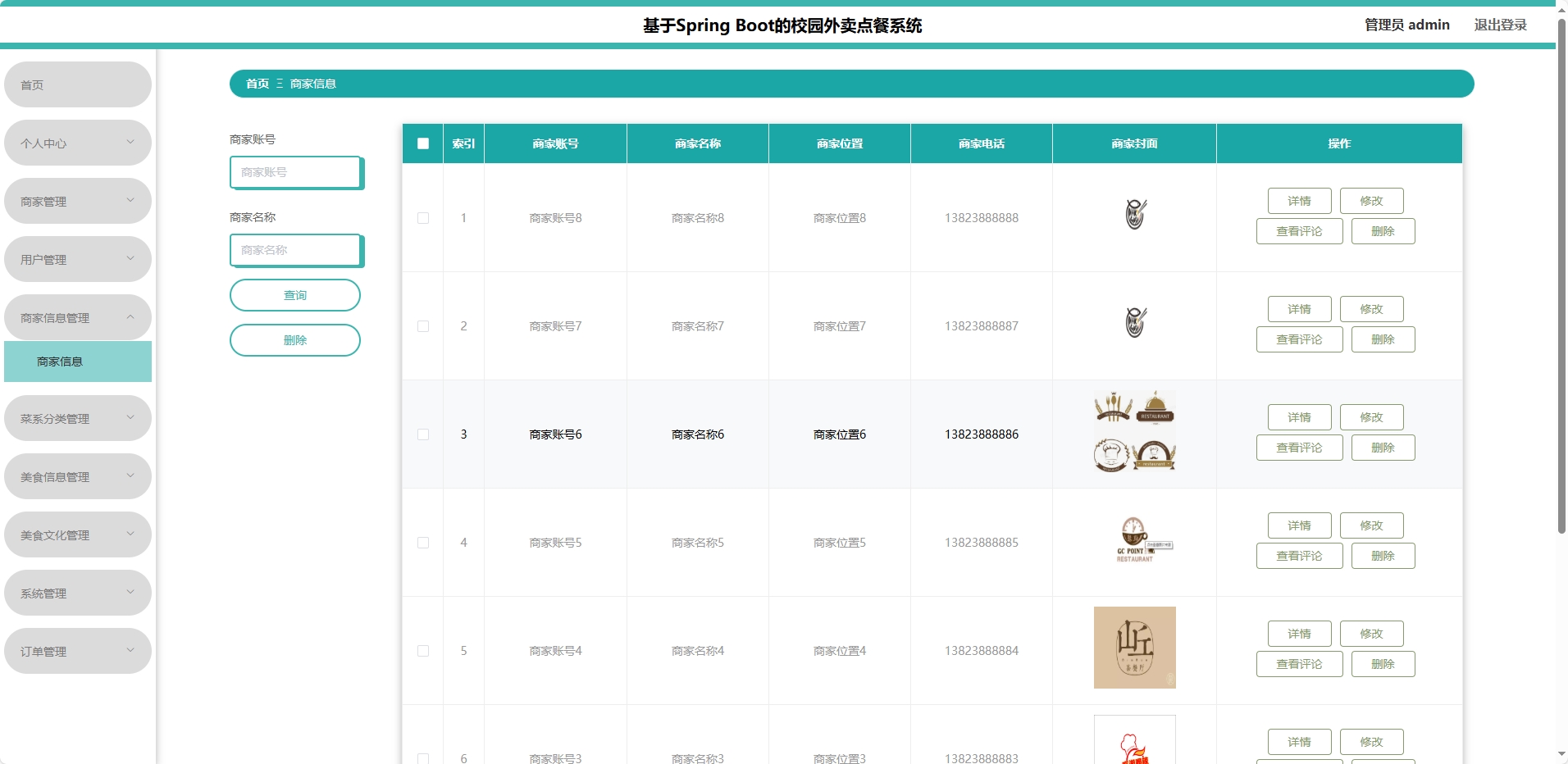The height and width of the screenshot is (764, 1568).
Task: Click the 删除 button under 查询
Action: [295, 340]
